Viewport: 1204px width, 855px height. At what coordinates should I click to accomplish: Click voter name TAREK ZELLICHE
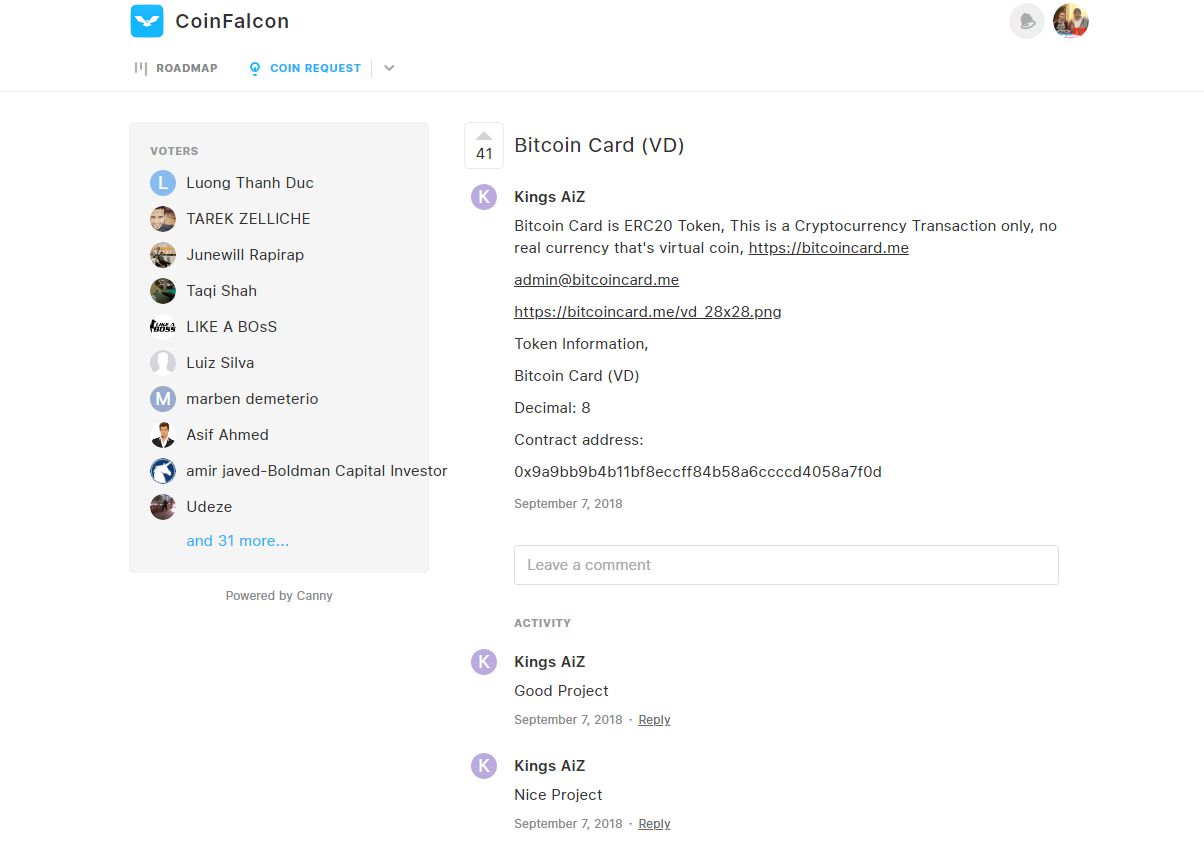[248, 219]
